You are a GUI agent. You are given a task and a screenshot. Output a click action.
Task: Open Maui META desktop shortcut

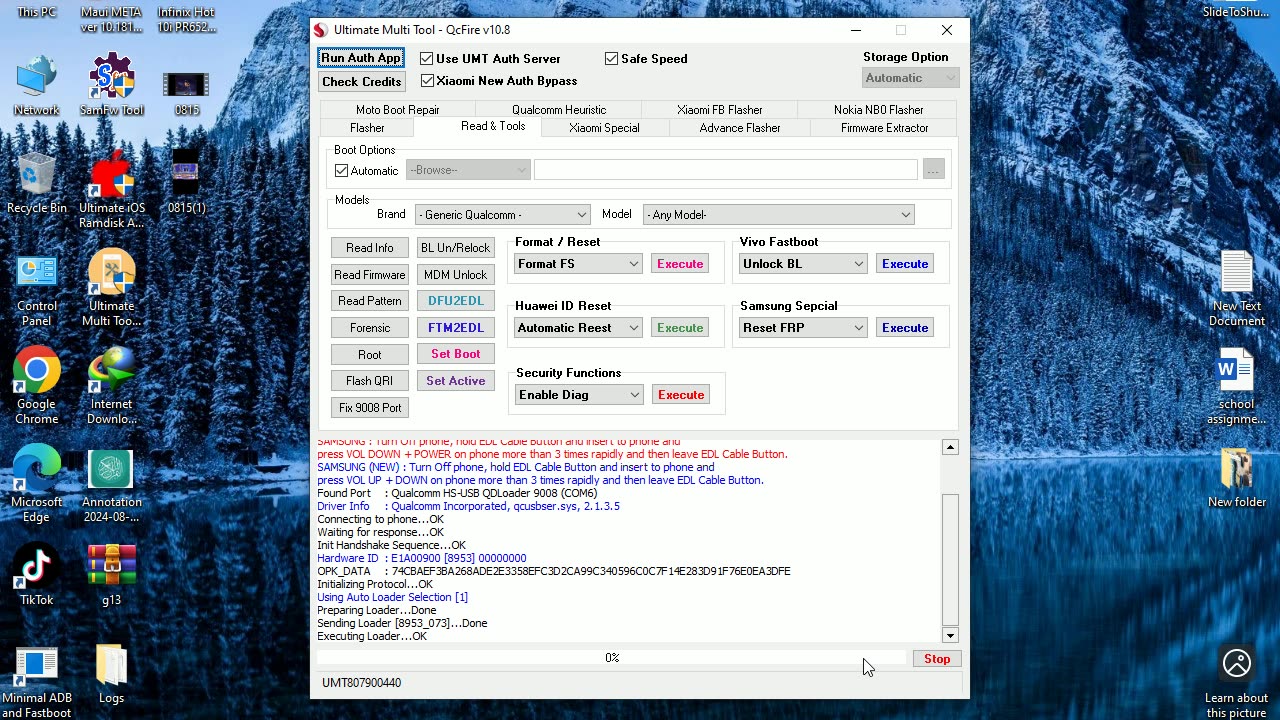(x=111, y=20)
